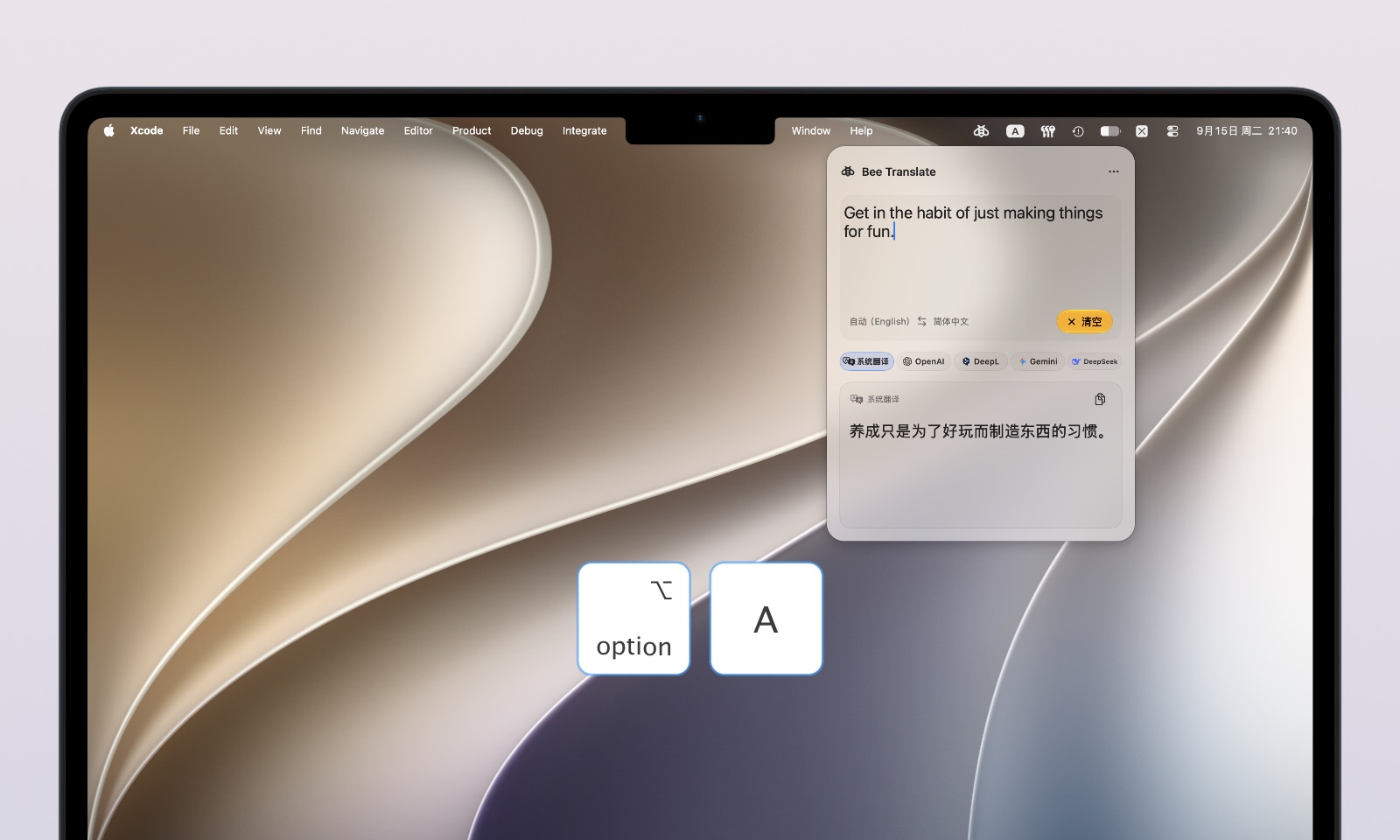The image size is (1400, 840).
Task: Click the 'Bee Translate' title text
Action: (899, 171)
